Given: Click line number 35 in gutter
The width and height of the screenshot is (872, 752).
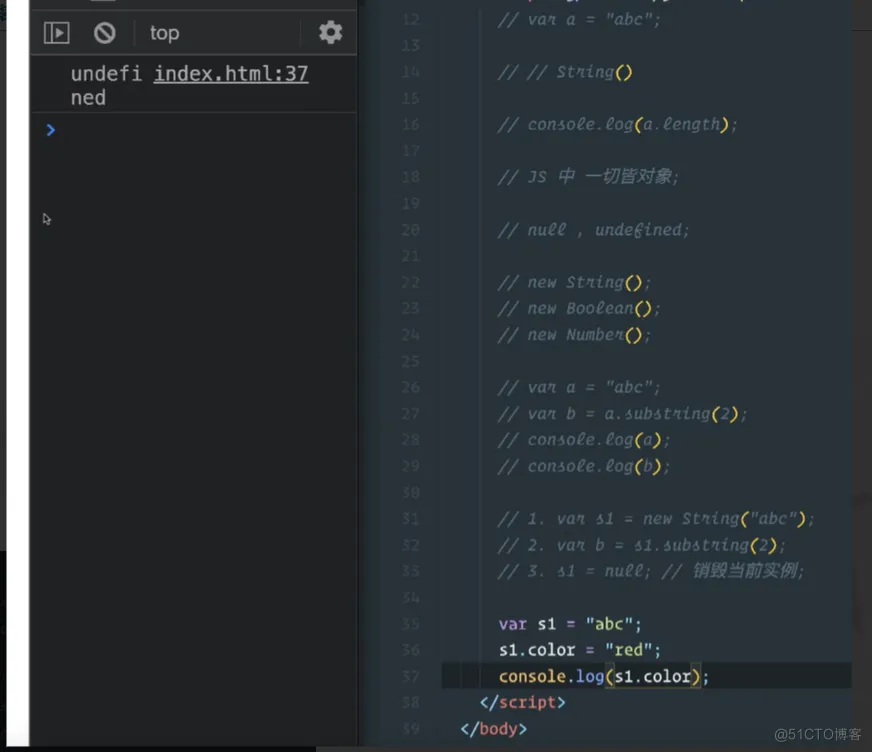Looking at the screenshot, I should 410,624.
